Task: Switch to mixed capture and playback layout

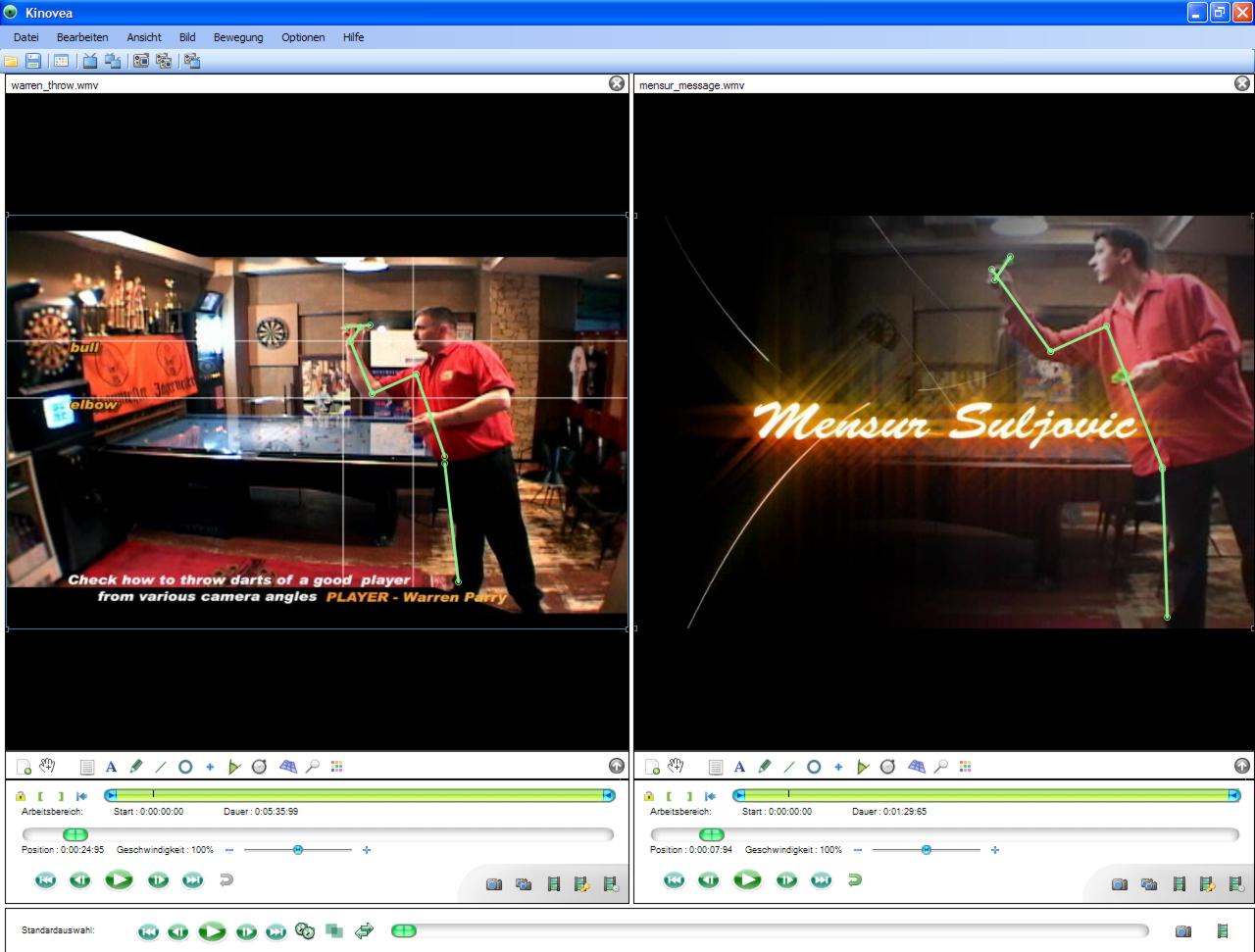Action: [192, 61]
